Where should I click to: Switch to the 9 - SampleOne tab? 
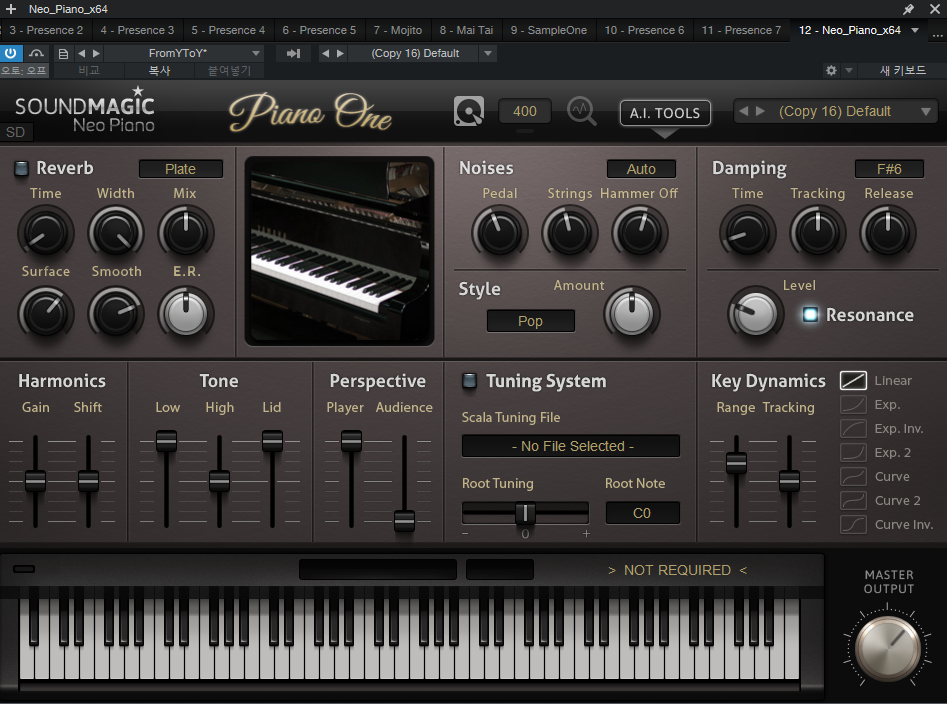(x=548, y=30)
